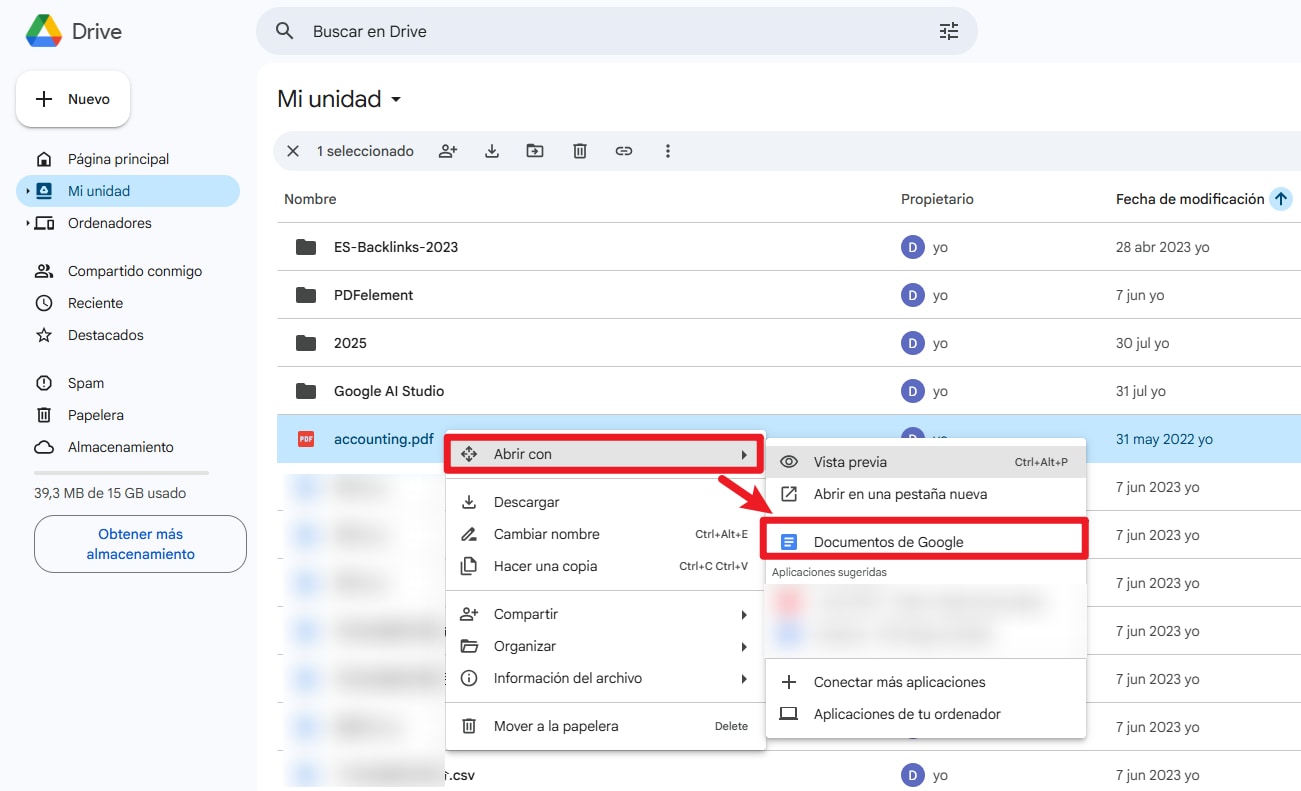
Task: Share the selected file via the person icon
Action: 447,150
